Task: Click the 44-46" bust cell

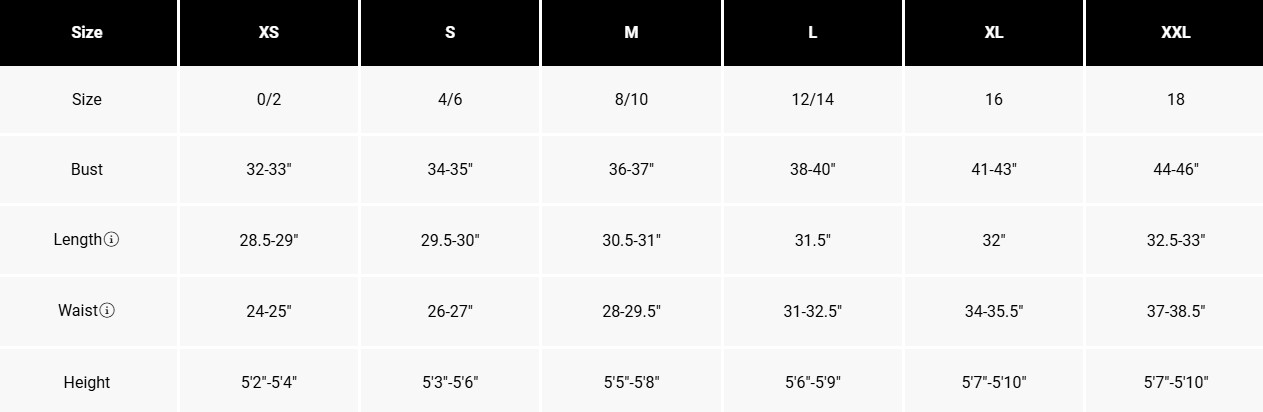Action: pyautogui.click(x=1175, y=169)
